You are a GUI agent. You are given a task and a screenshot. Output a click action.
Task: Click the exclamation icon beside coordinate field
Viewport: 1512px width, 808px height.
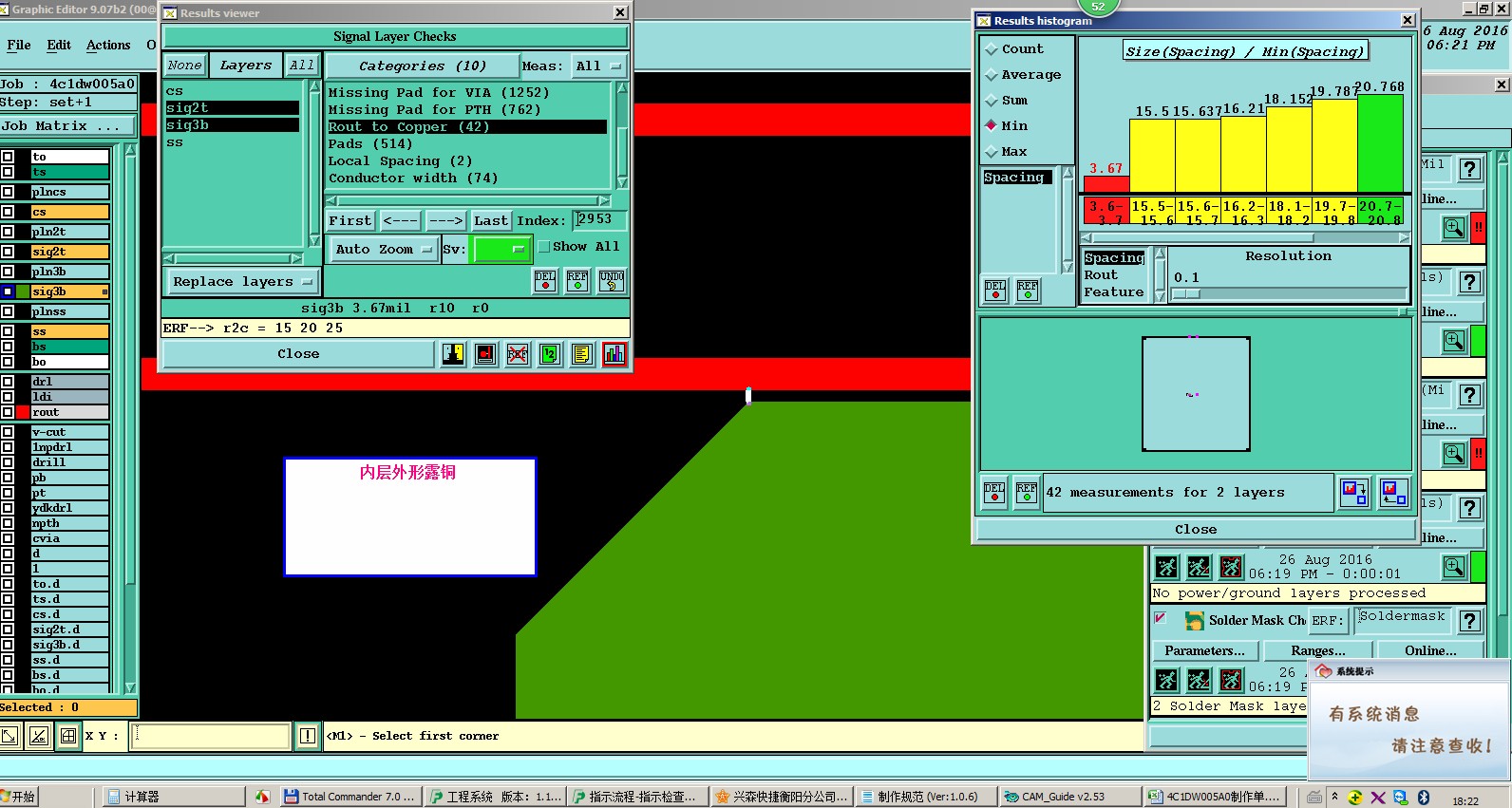coord(308,736)
